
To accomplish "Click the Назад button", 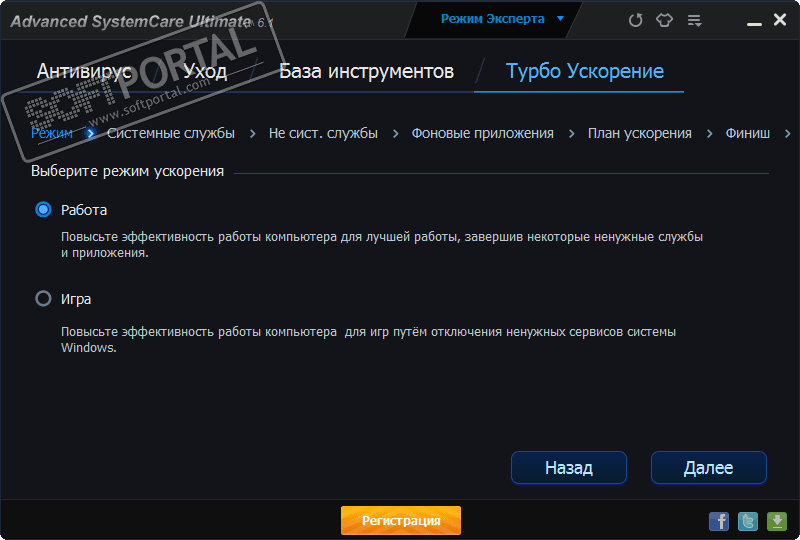I will pos(569,468).
